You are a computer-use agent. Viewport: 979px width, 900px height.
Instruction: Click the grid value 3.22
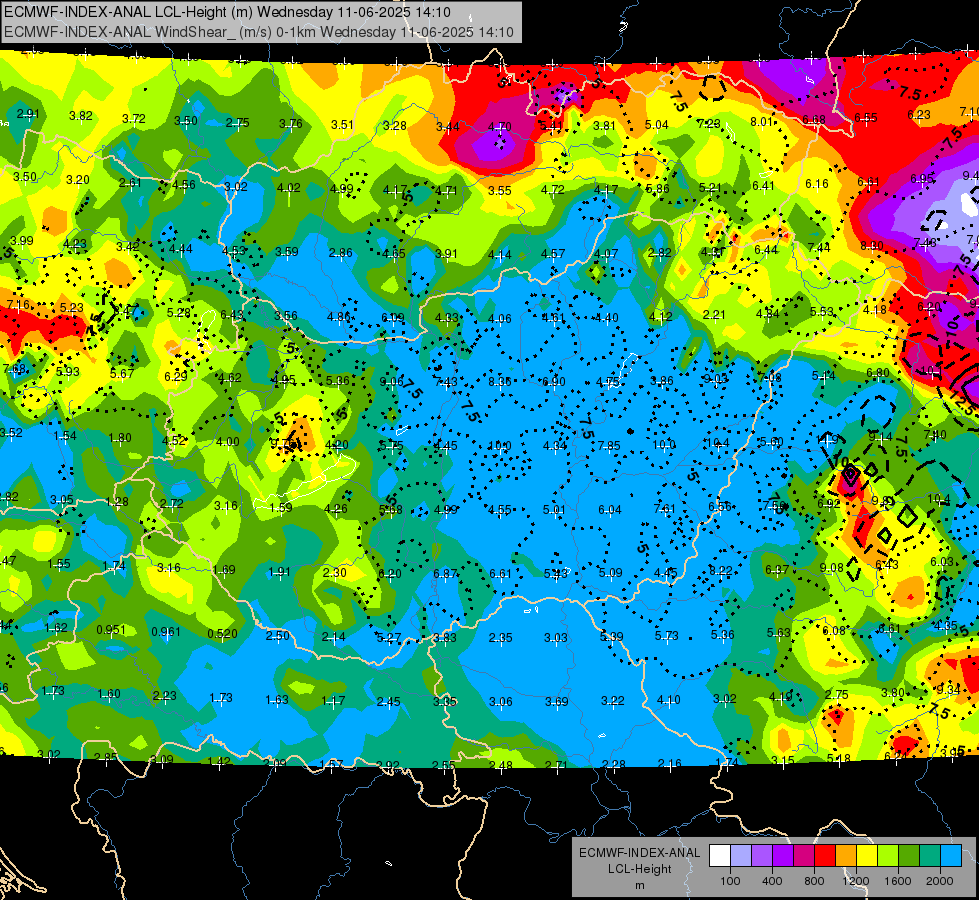pyautogui.click(x=612, y=701)
